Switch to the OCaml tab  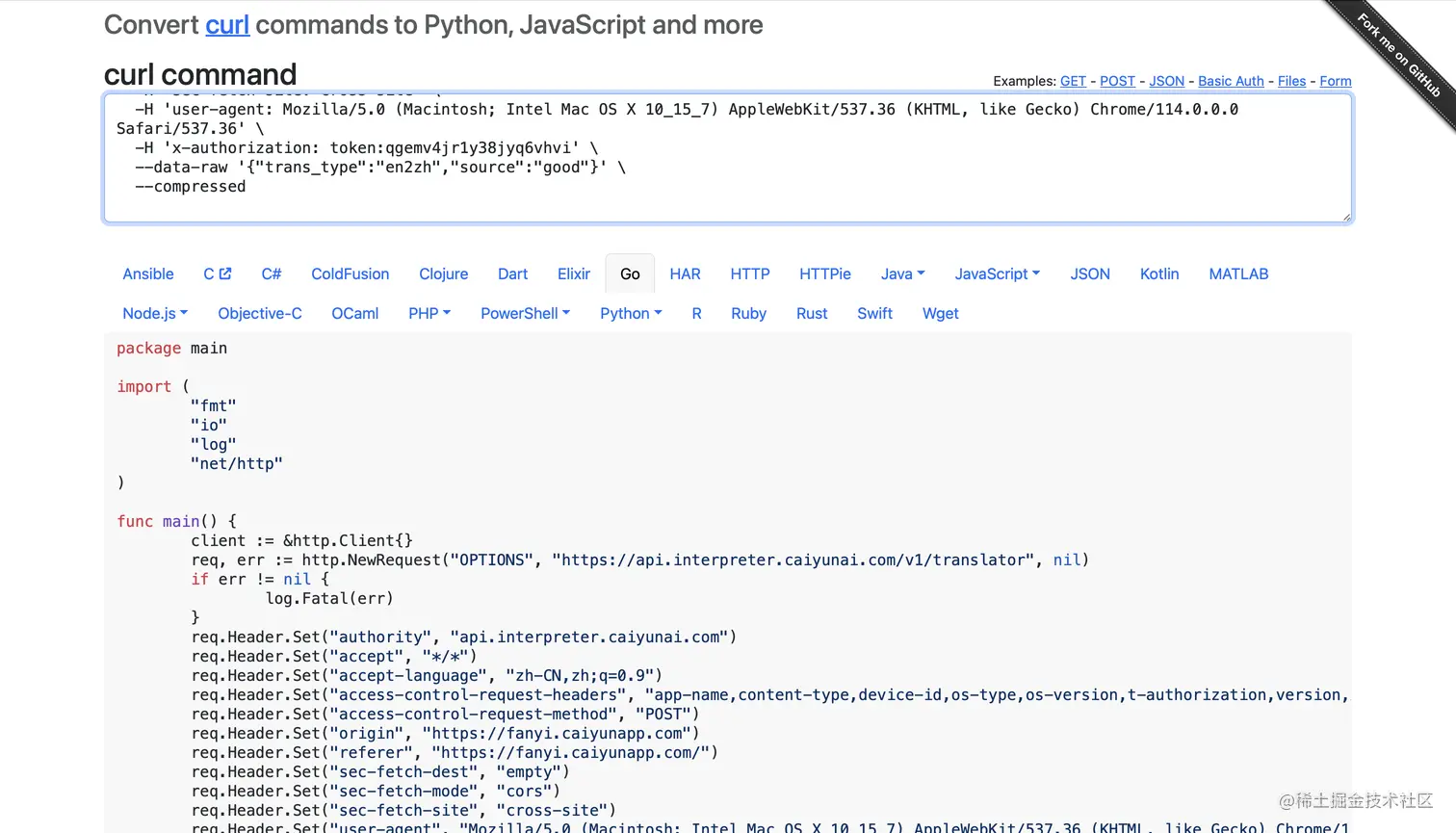pos(355,313)
